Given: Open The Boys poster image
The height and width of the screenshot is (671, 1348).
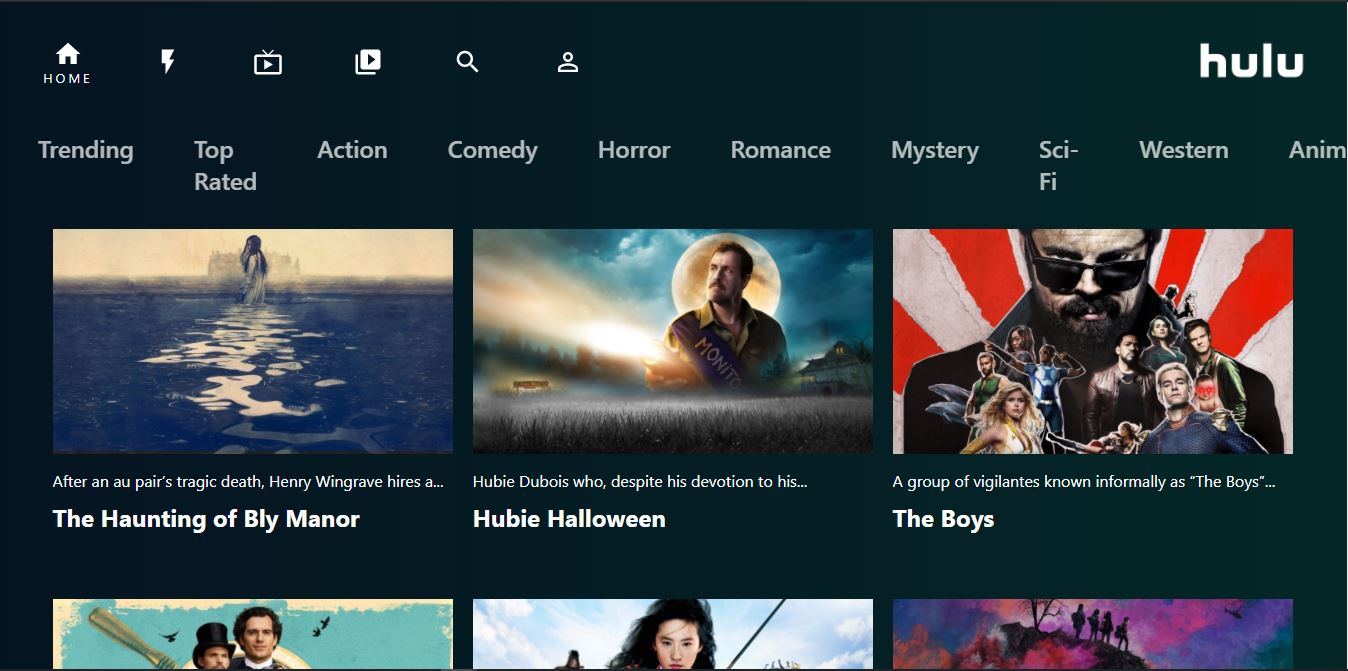Looking at the screenshot, I should click(x=1093, y=341).
